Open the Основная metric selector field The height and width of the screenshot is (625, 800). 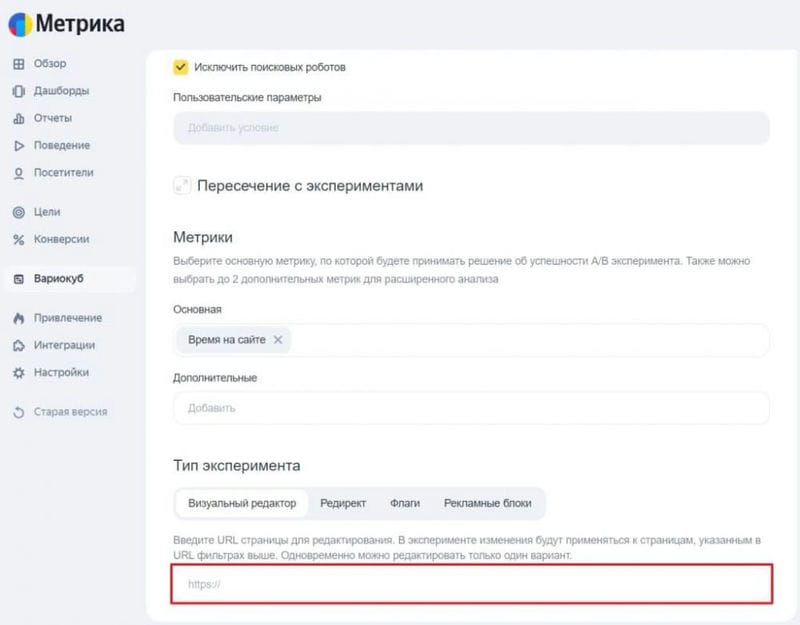click(471, 340)
